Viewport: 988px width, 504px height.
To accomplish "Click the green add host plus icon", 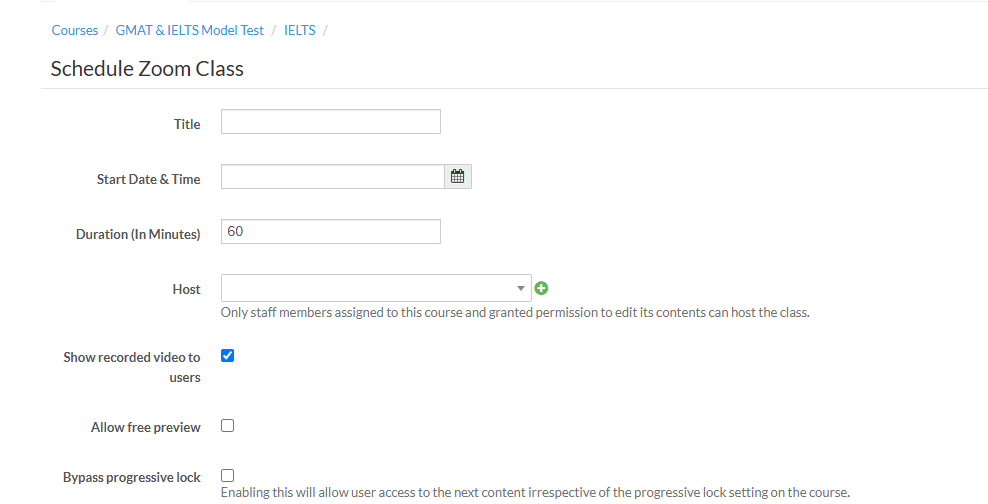I will point(542,288).
